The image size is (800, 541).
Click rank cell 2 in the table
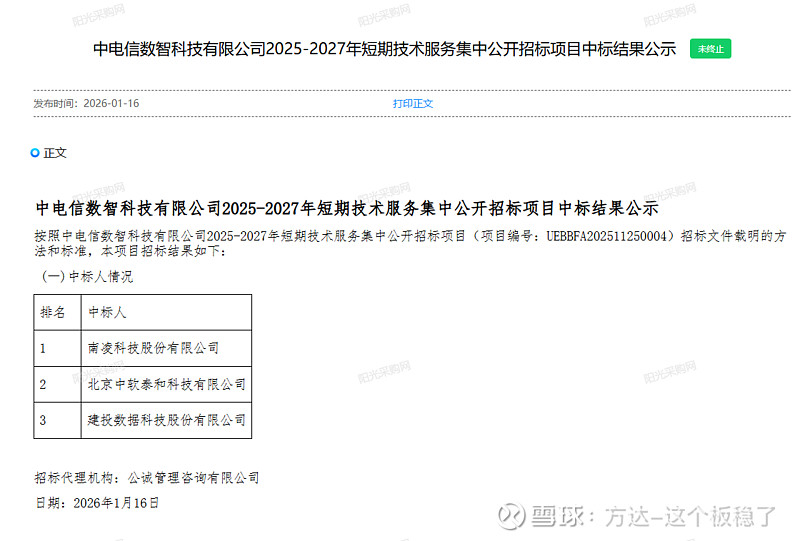(x=57, y=384)
